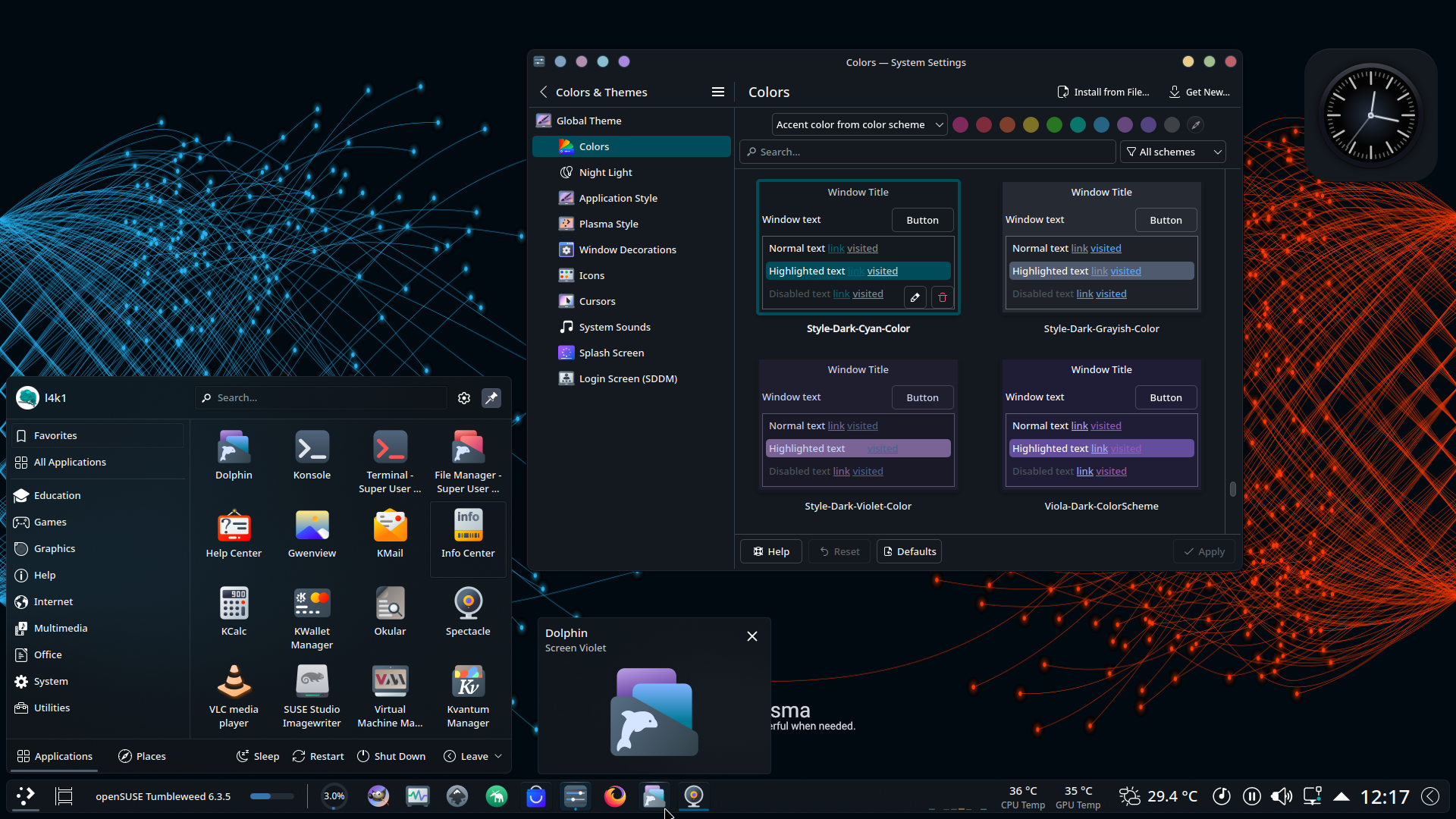Open the All schemes filter dropdown
This screenshot has height=819, width=1456.
1173,152
